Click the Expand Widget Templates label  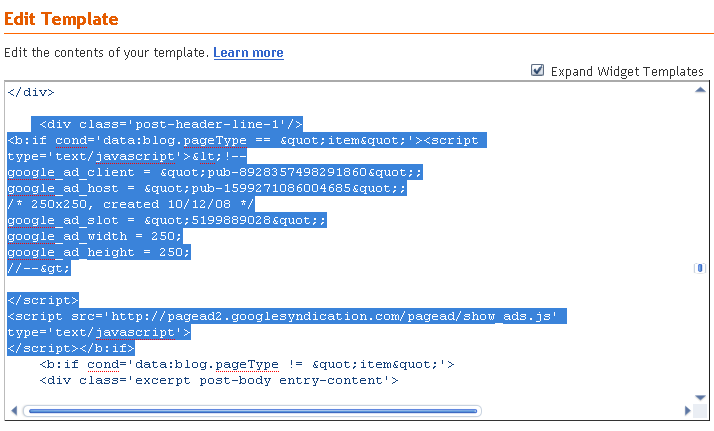click(627, 71)
